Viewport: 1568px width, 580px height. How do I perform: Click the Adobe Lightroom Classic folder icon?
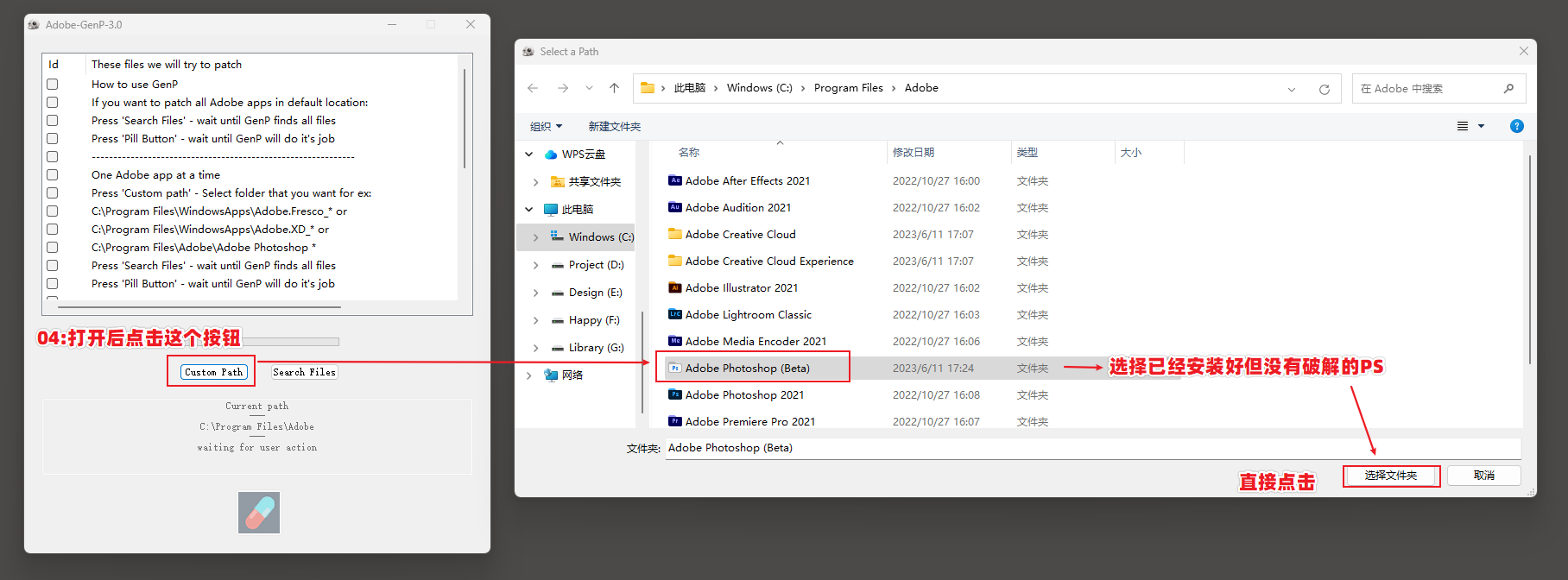675,314
